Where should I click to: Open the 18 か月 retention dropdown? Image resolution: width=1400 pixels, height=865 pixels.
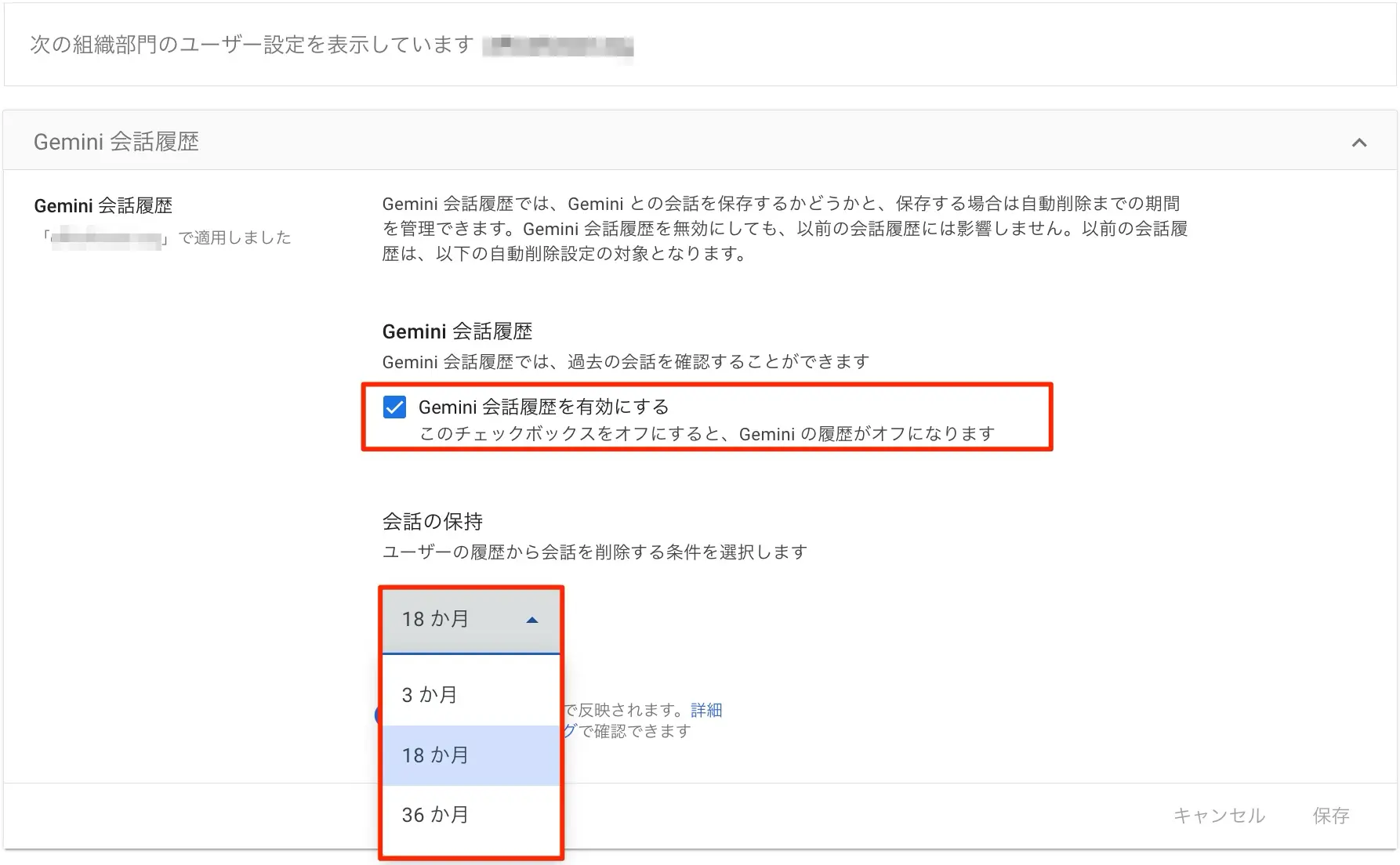[x=471, y=620]
